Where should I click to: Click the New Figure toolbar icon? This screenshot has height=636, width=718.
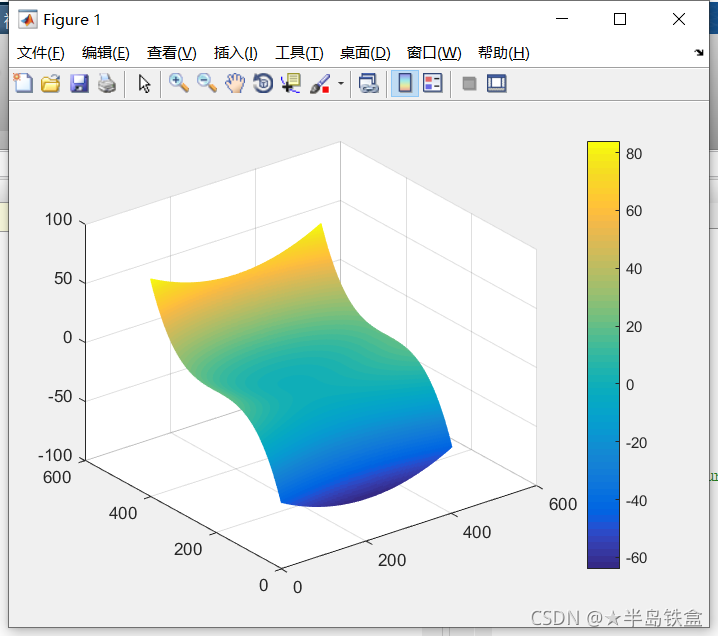pos(22,84)
